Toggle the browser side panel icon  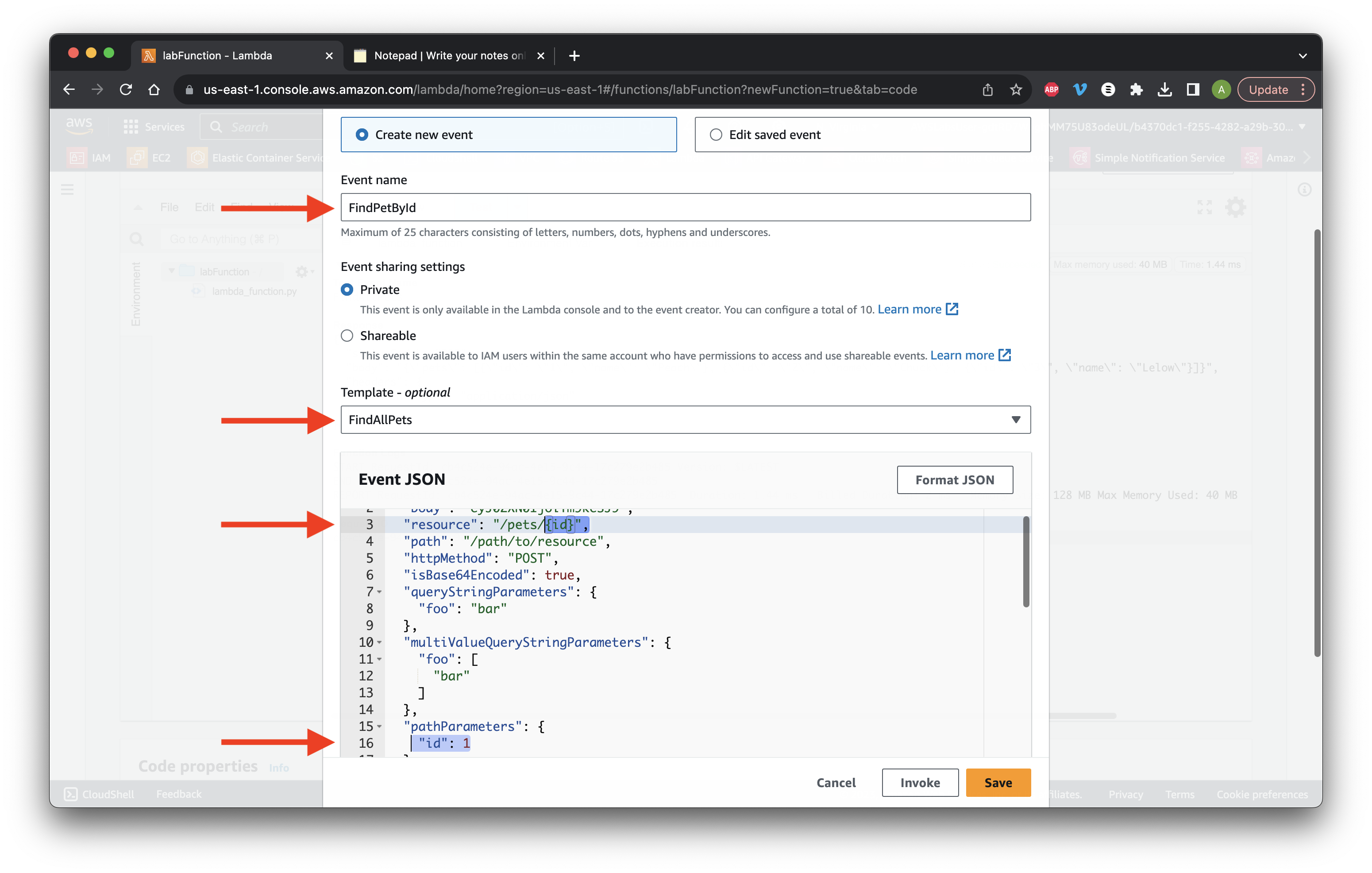click(1192, 89)
